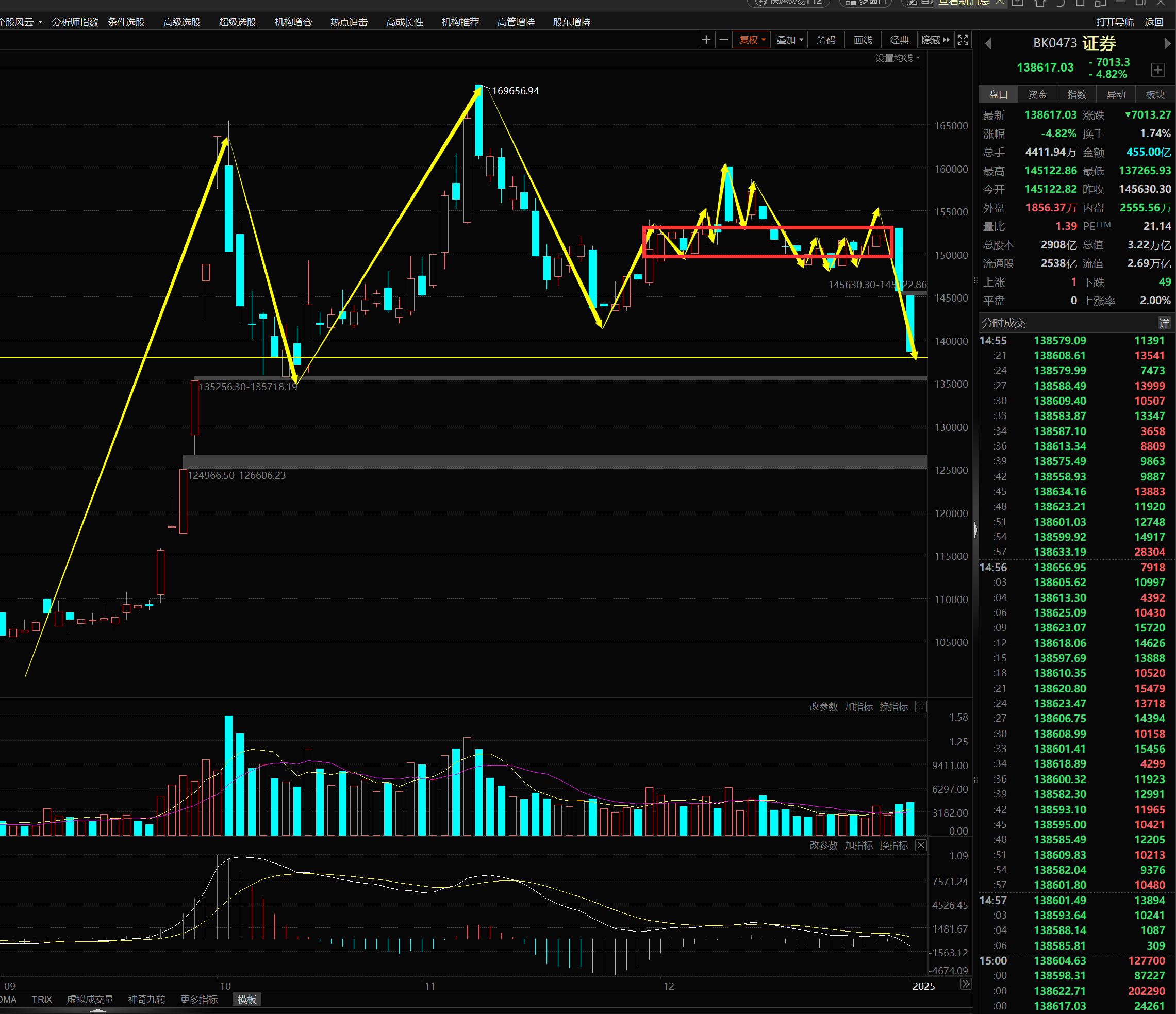Close the volume indicator panel
Viewport: 1176px width, 1014px height.
(921, 706)
